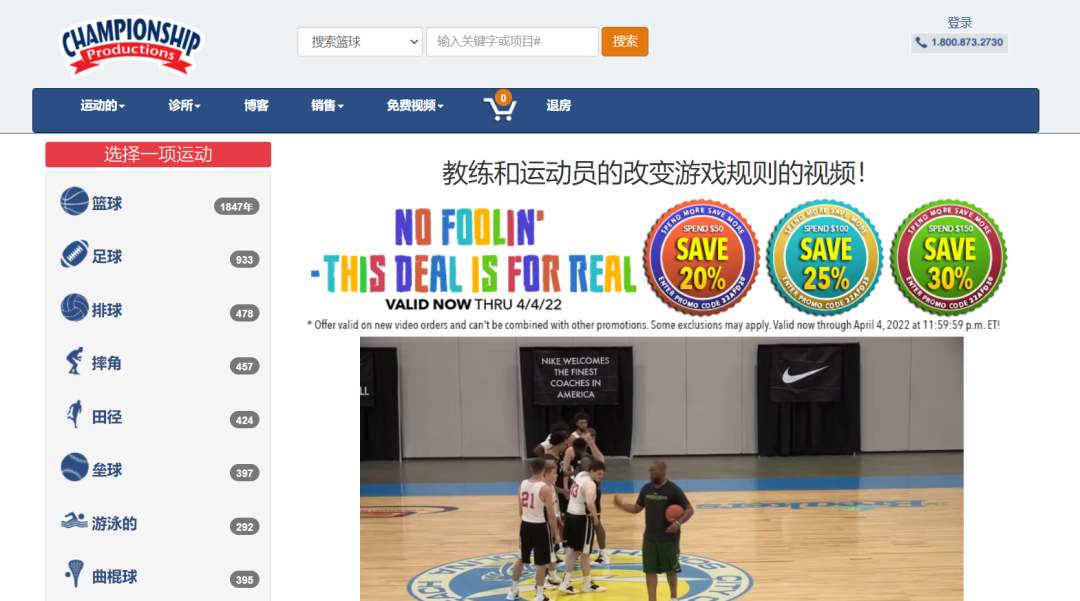Click the football icon beside 足球
Screen dimensions: 1080x601
click(x=74, y=255)
